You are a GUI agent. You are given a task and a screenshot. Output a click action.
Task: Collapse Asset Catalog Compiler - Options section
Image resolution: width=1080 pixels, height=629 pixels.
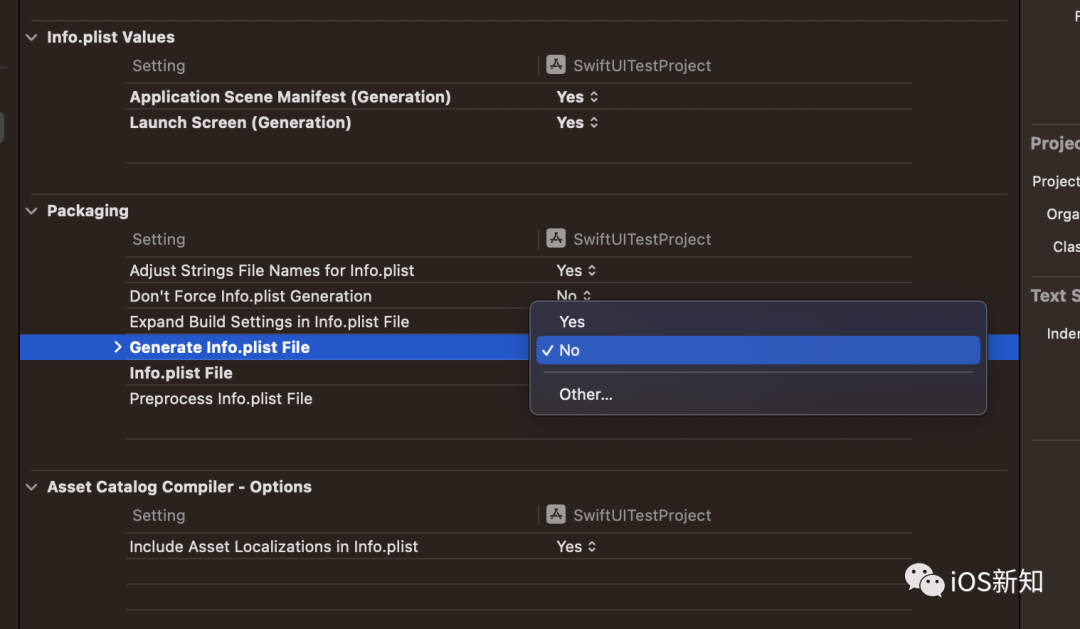coord(32,487)
